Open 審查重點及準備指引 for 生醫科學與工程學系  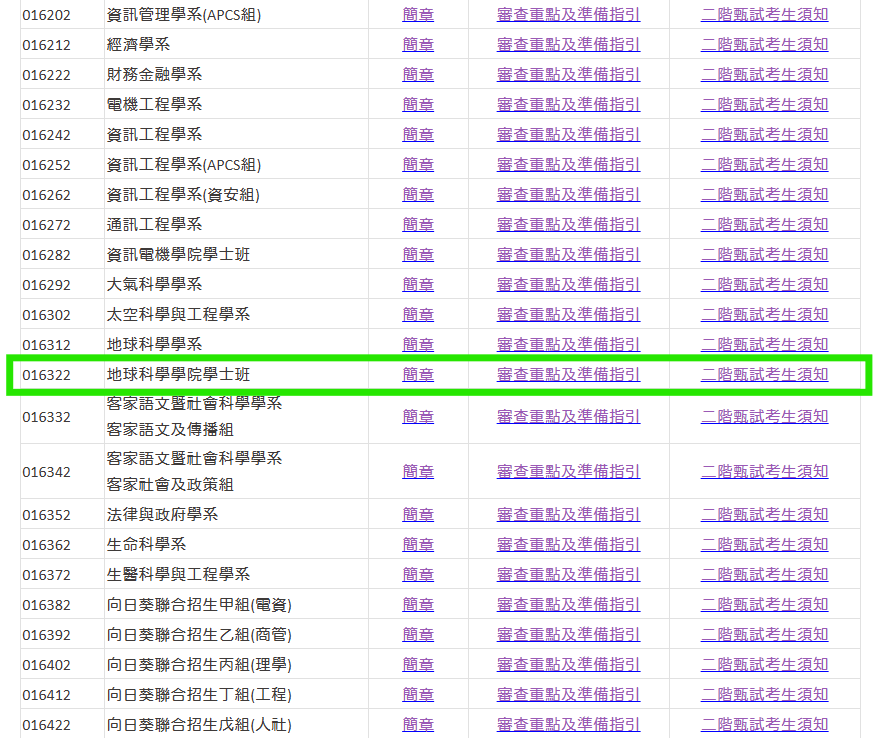coord(568,575)
